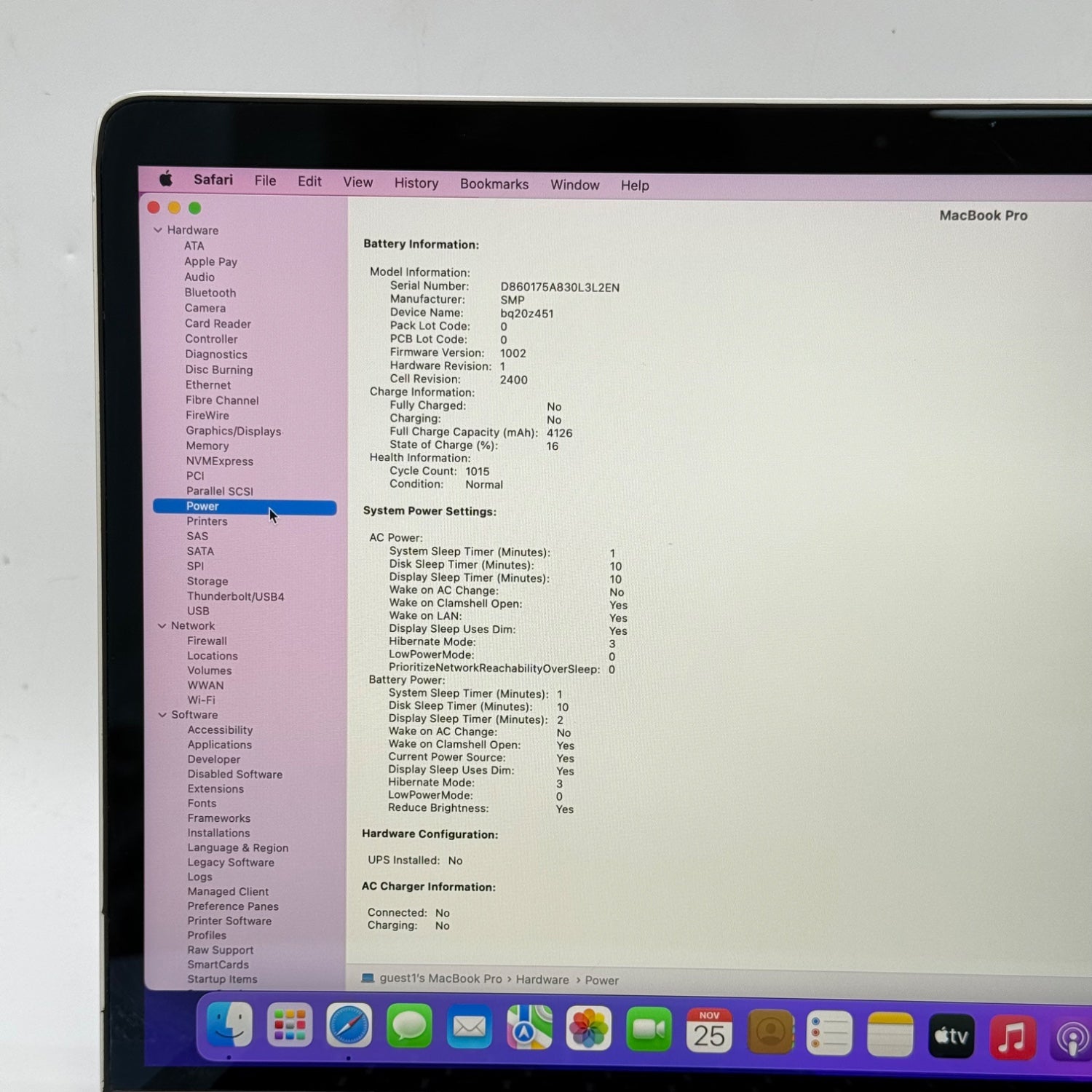Select Graphics/Displays in the sidebar
The image size is (1092, 1092).
coord(233,431)
